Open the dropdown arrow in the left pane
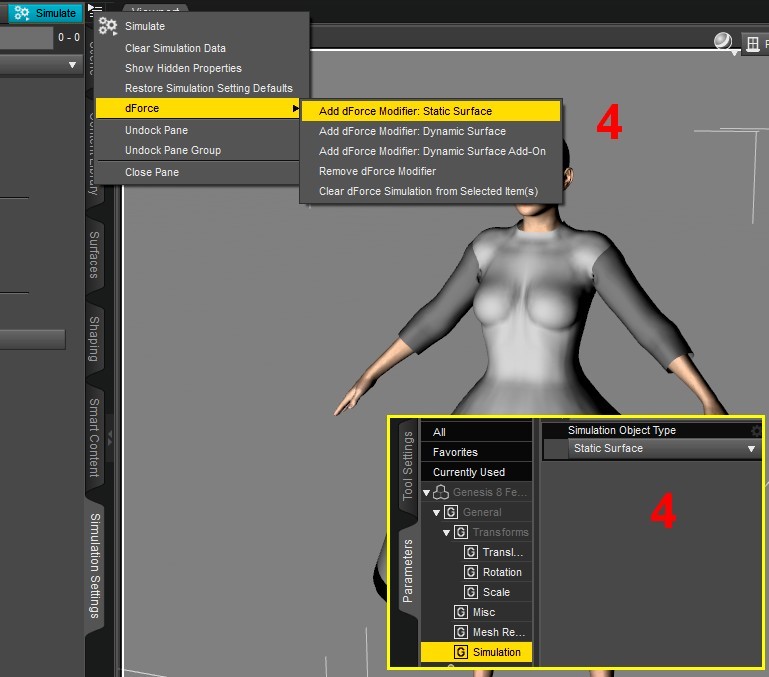769x677 pixels. 73,65
